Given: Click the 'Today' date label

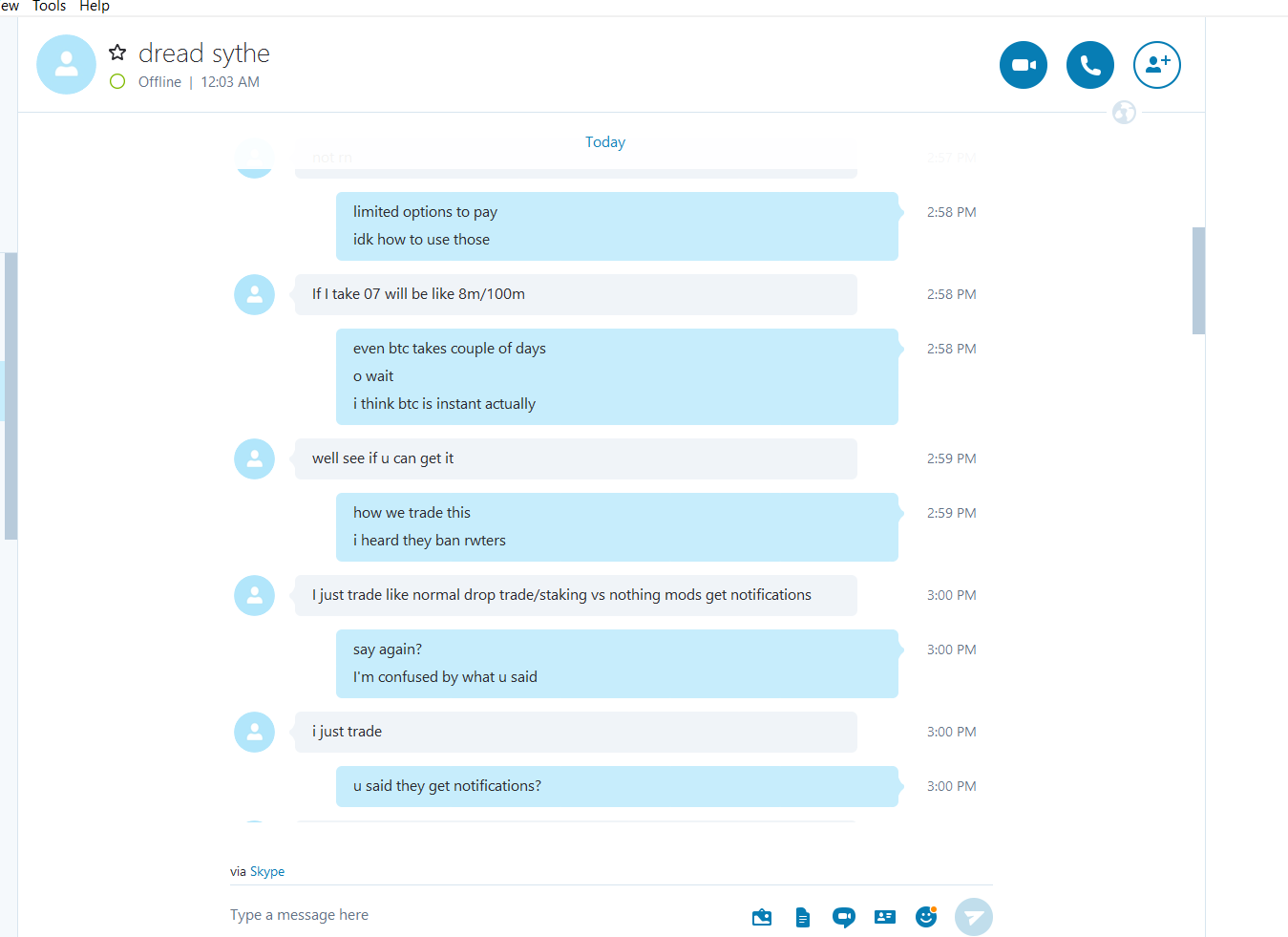Looking at the screenshot, I should point(604,142).
